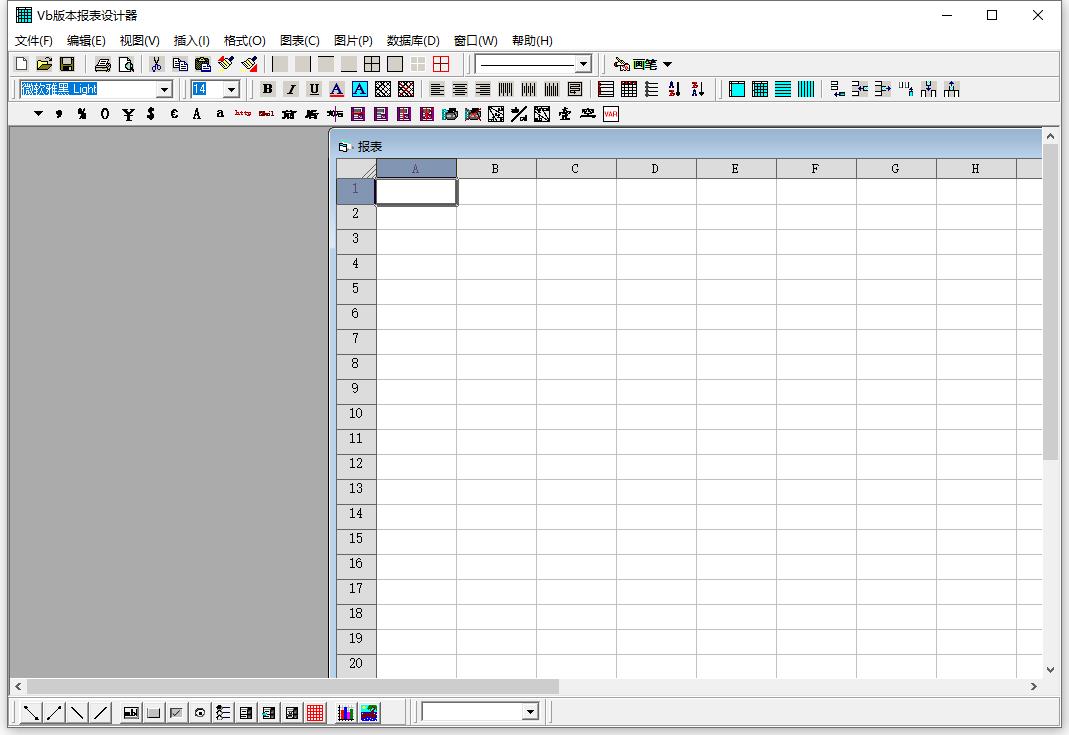Viewport: 1069px width, 735px height.
Task: Click the center alignment icon
Action: tap(460, 89)
